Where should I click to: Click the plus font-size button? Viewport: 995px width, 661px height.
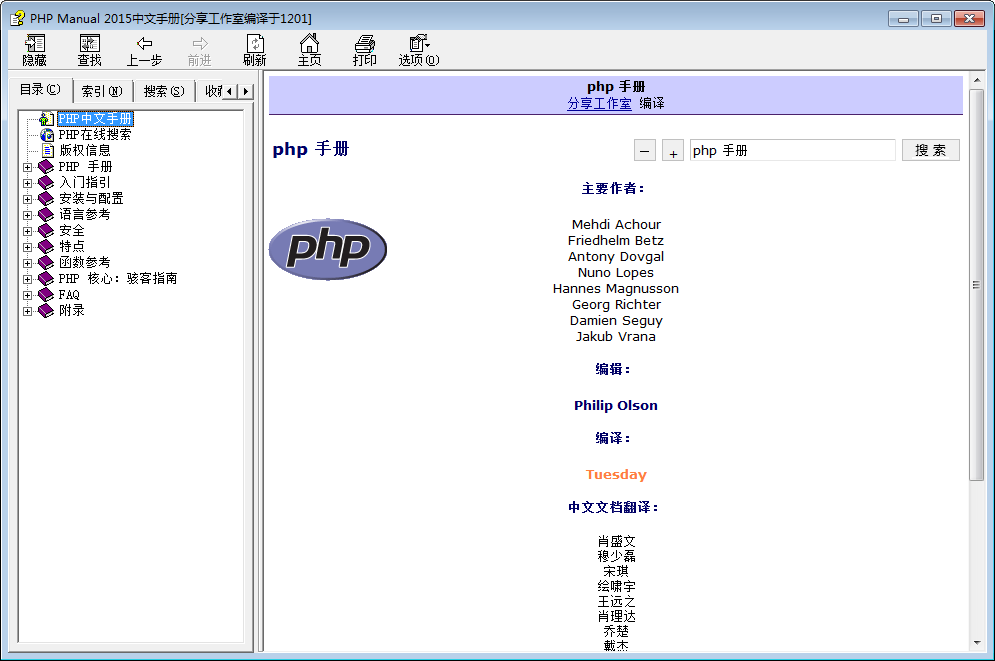(673, 151)
